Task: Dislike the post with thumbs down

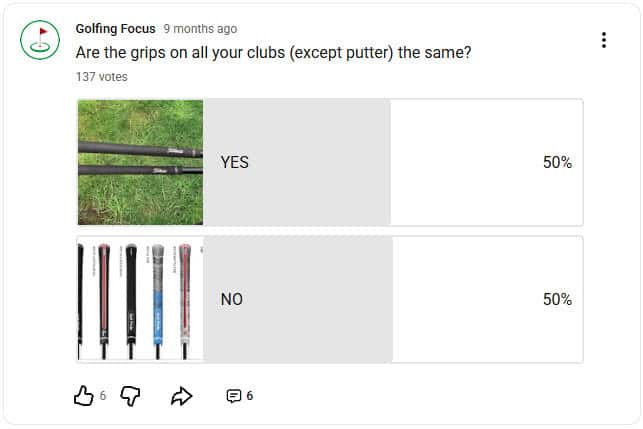Action: (130, 396)
